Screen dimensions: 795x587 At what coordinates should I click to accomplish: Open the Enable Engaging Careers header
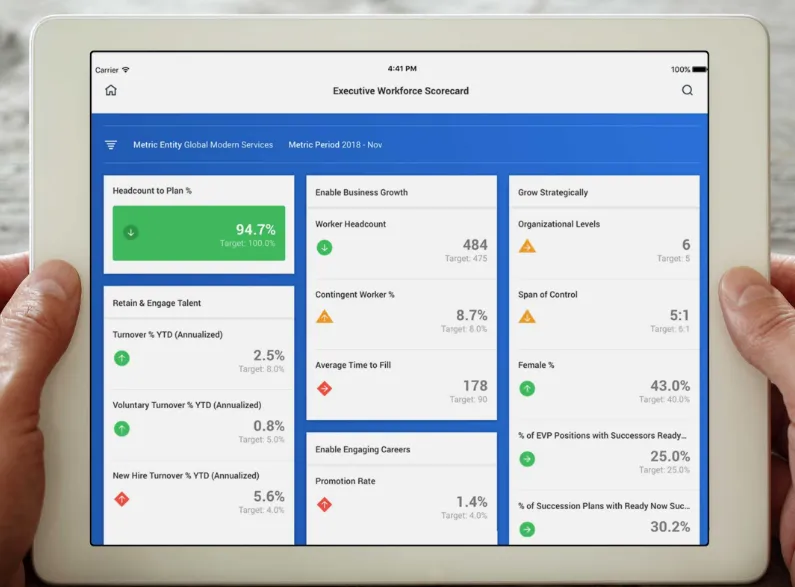pos(363,450)
